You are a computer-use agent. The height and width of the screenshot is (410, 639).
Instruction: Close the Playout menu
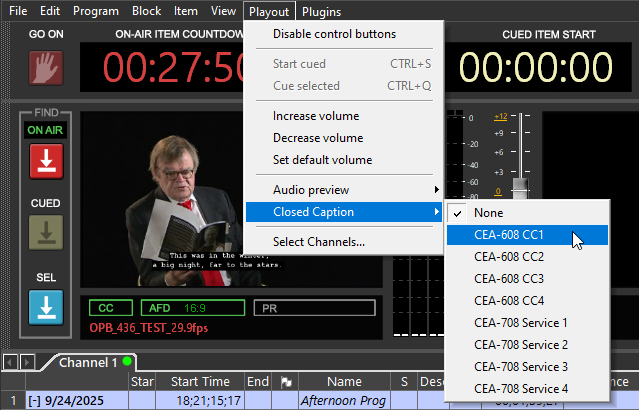(269, 11)
